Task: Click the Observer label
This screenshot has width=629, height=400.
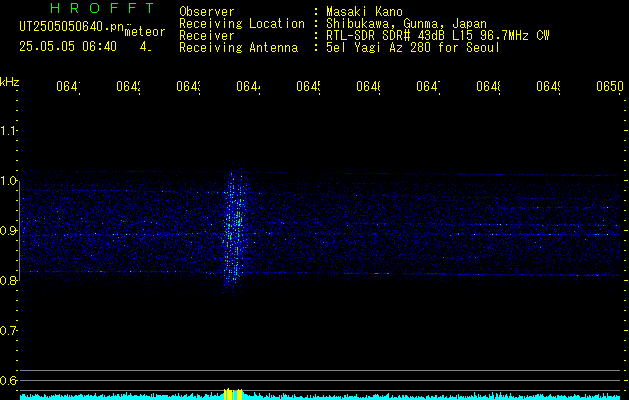Action: point(207,11)
